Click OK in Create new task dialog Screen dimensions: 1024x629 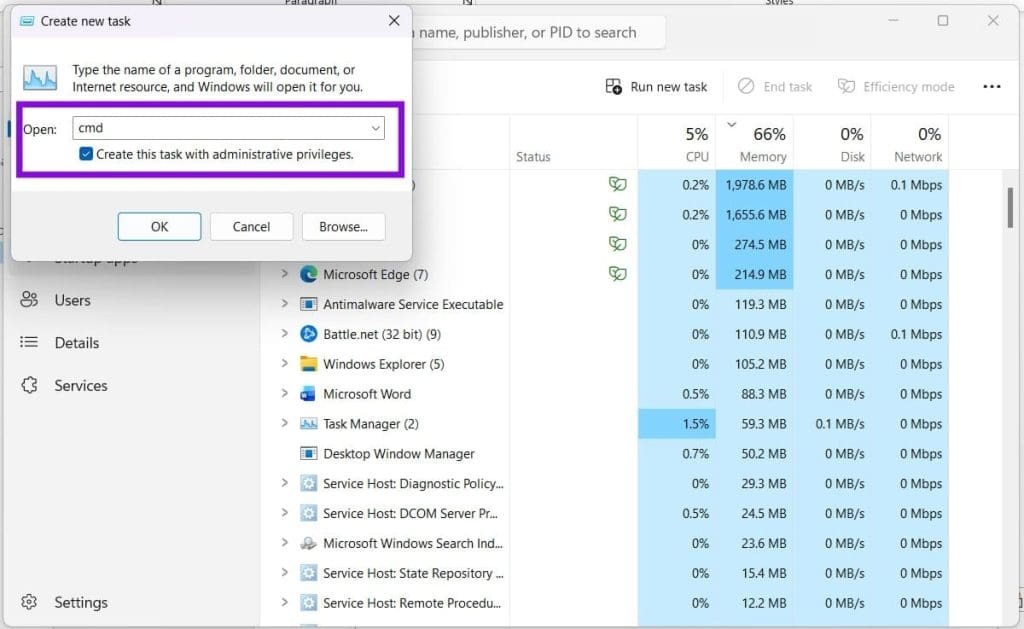pyautogui.click(x=159, y=227)
